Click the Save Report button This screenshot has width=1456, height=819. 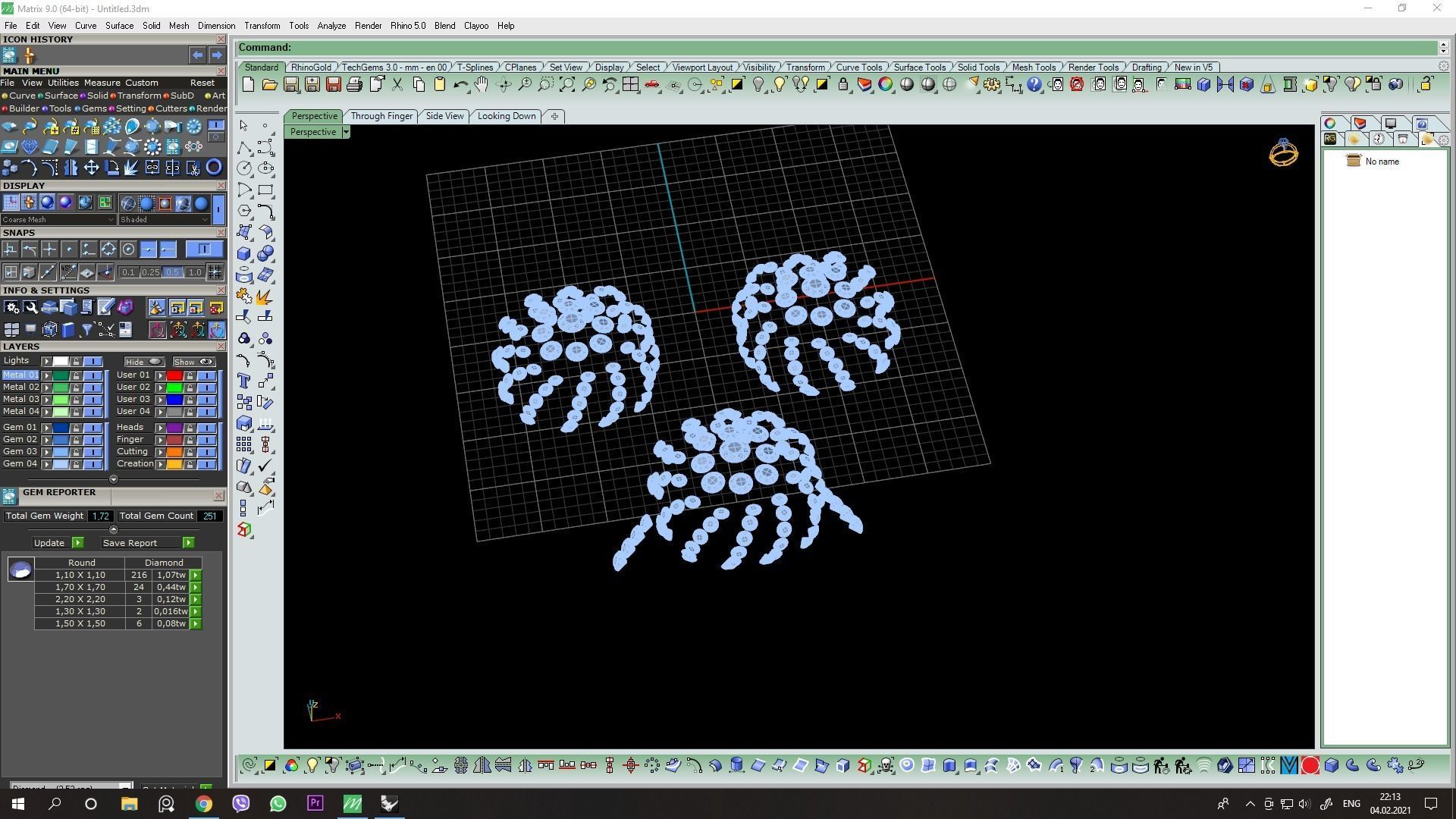[130, 543]
